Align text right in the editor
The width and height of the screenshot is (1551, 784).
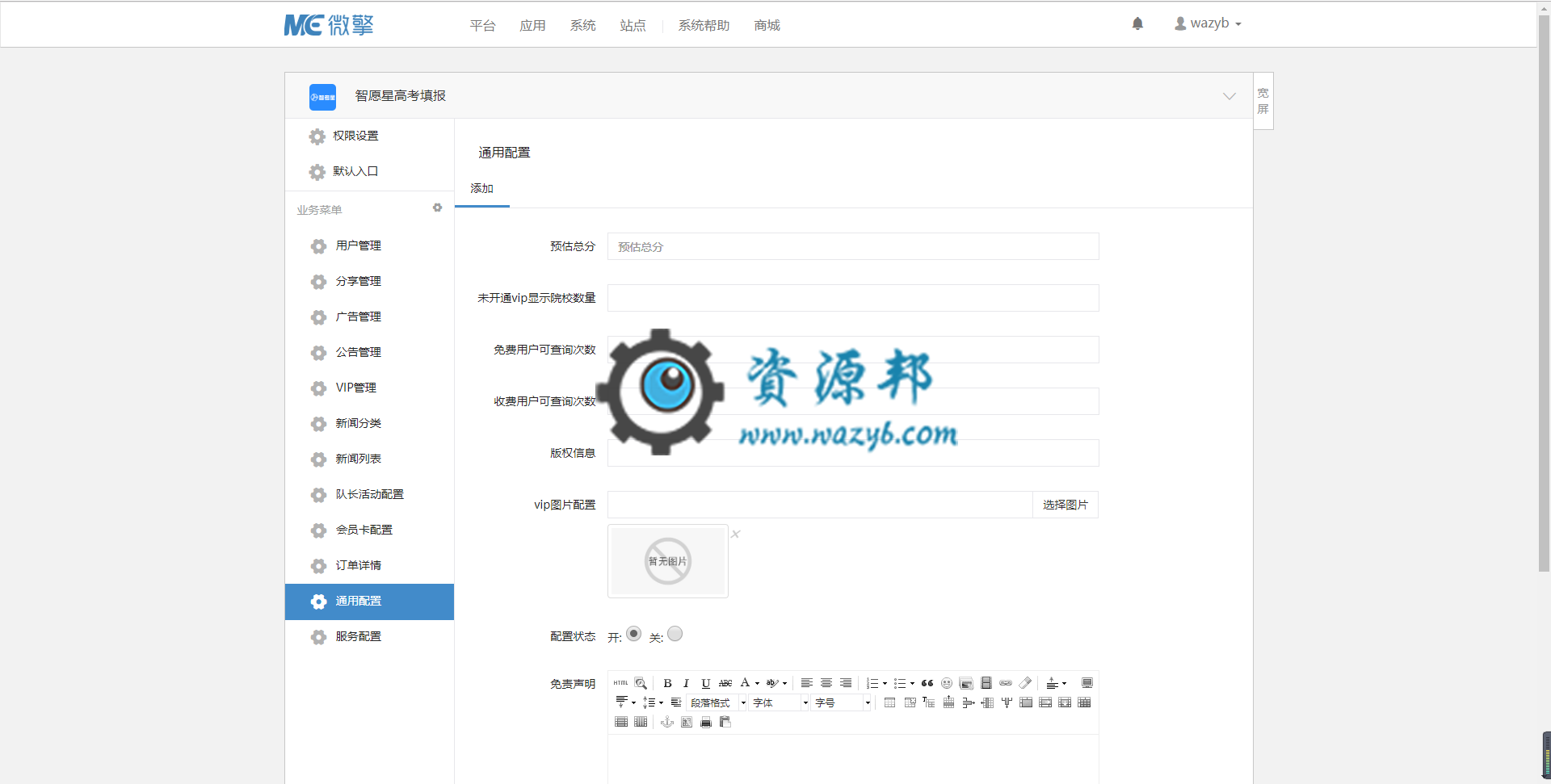coord(846,683)
